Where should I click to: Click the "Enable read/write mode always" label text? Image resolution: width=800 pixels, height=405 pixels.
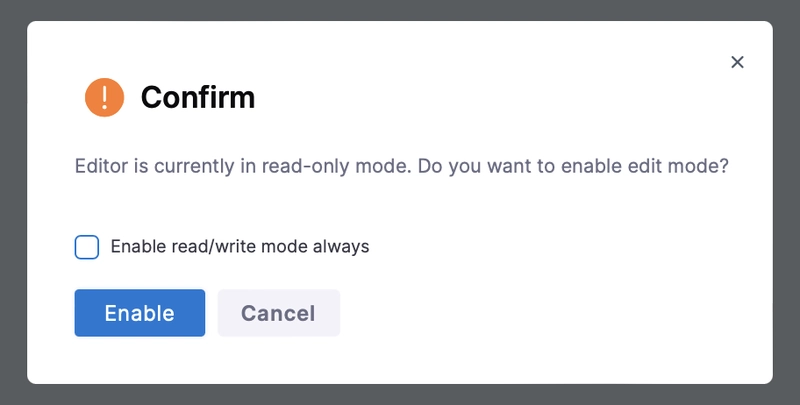240,246
